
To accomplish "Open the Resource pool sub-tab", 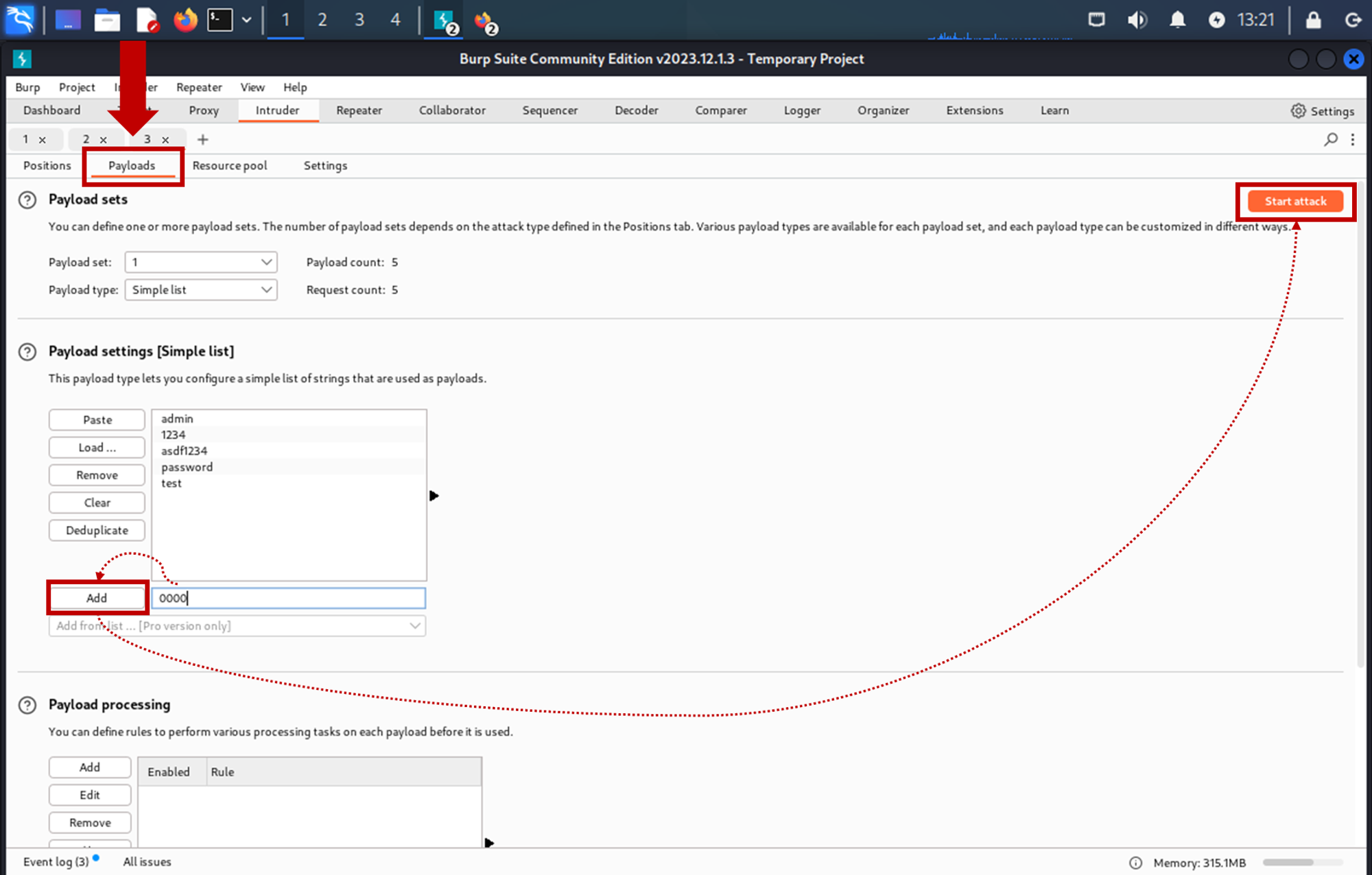I will click(230, 165).
